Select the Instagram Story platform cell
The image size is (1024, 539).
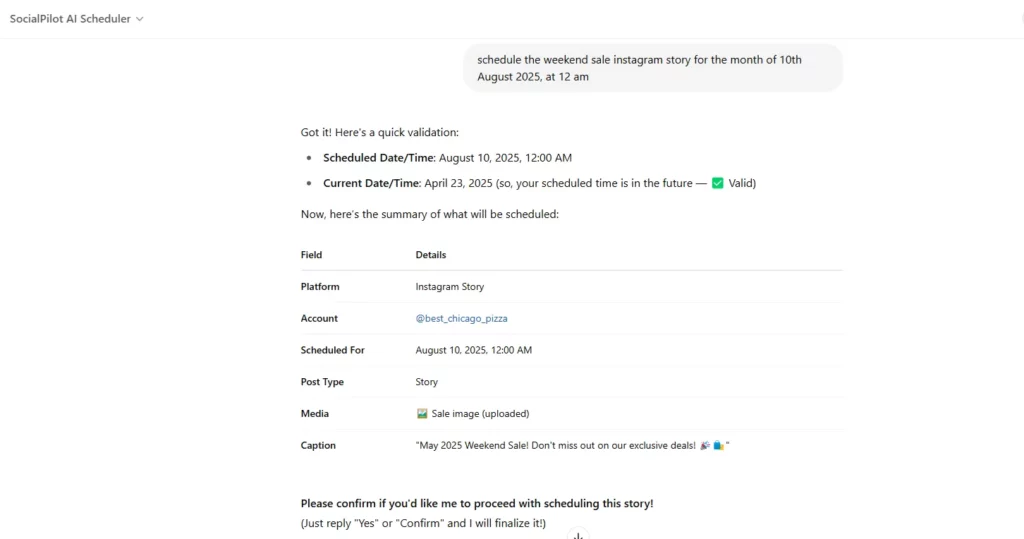(450, 287)
